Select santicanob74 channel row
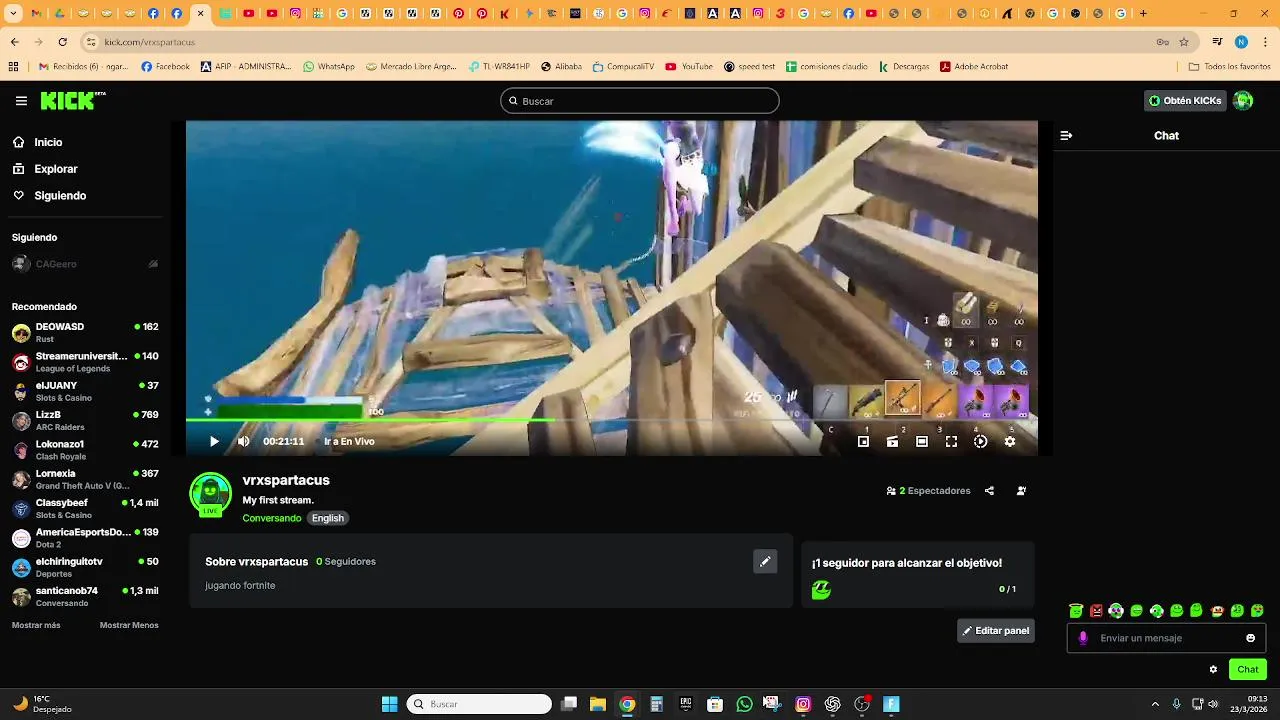 pyautogui.click(x=85, y=597)
